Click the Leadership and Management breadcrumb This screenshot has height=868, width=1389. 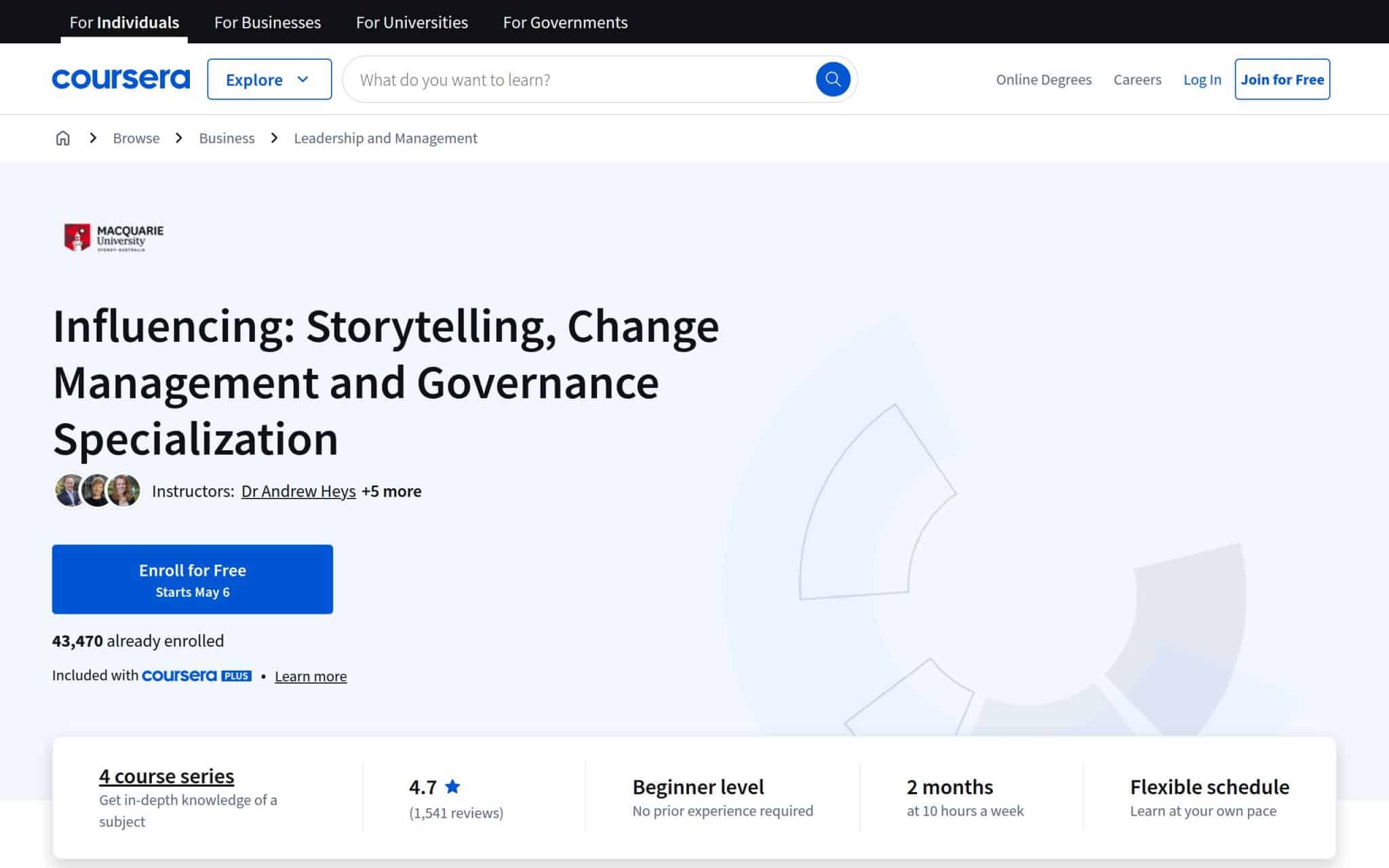pyautogui.click(x=385, y=138)
